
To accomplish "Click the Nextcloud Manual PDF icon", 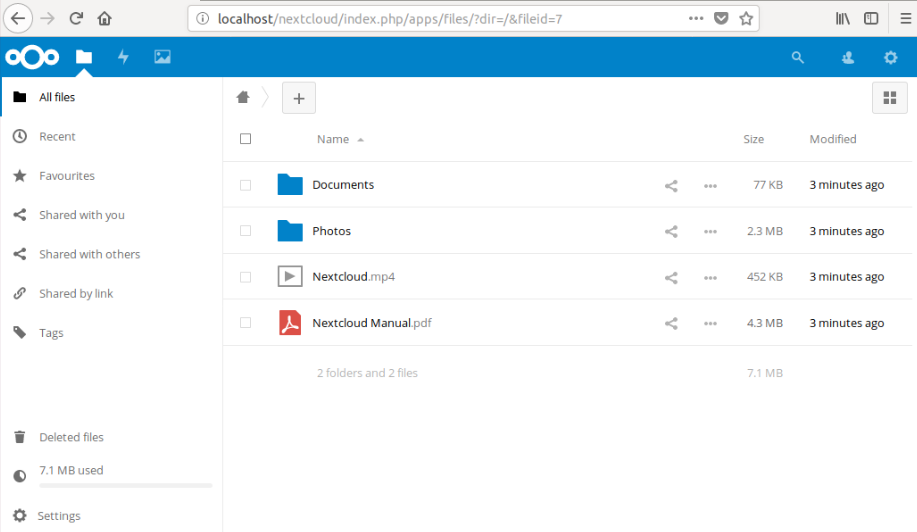I will pyautogui.click(x=290, y=322).
